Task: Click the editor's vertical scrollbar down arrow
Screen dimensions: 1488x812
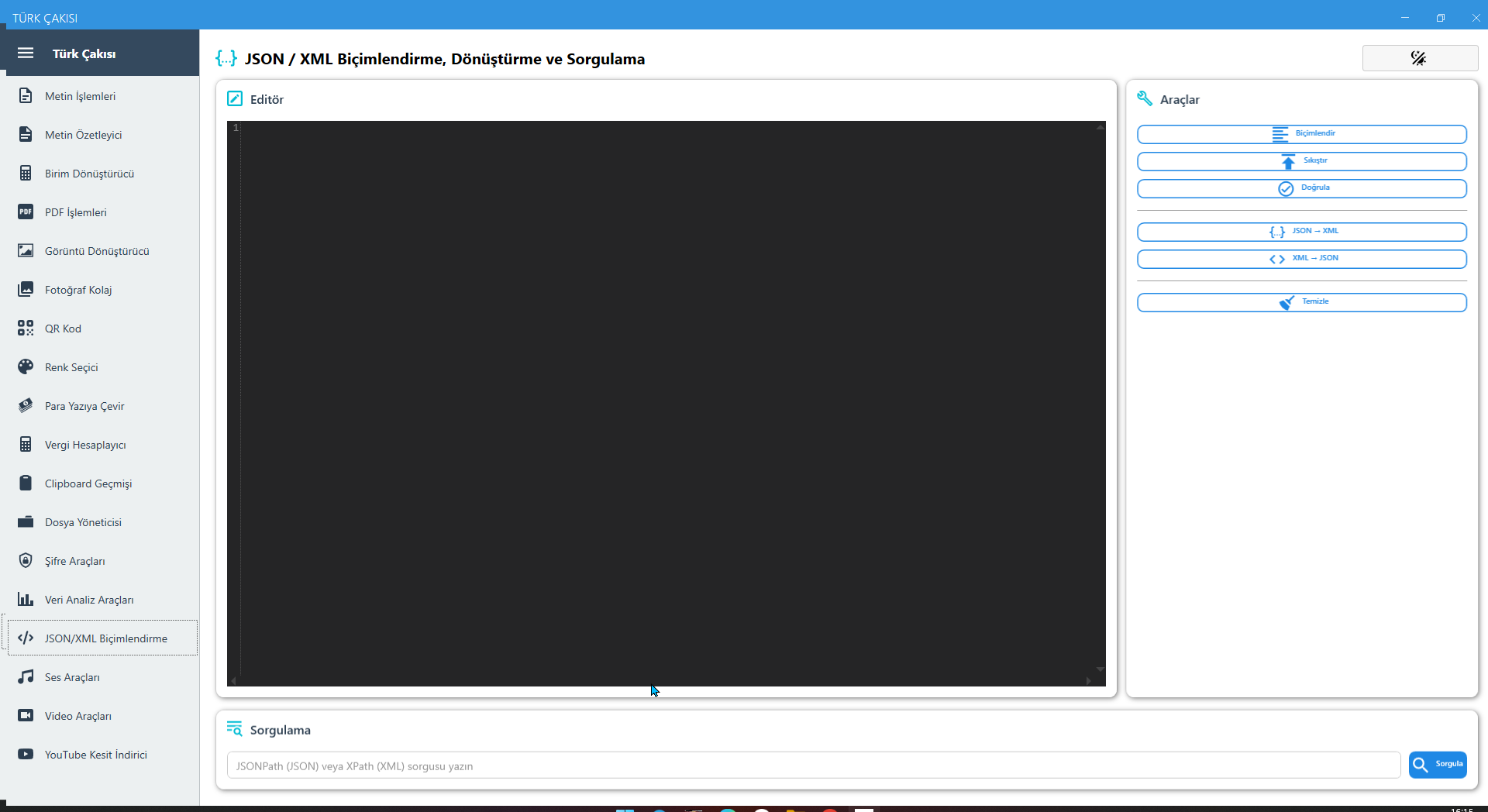Action: point(1100,669)
